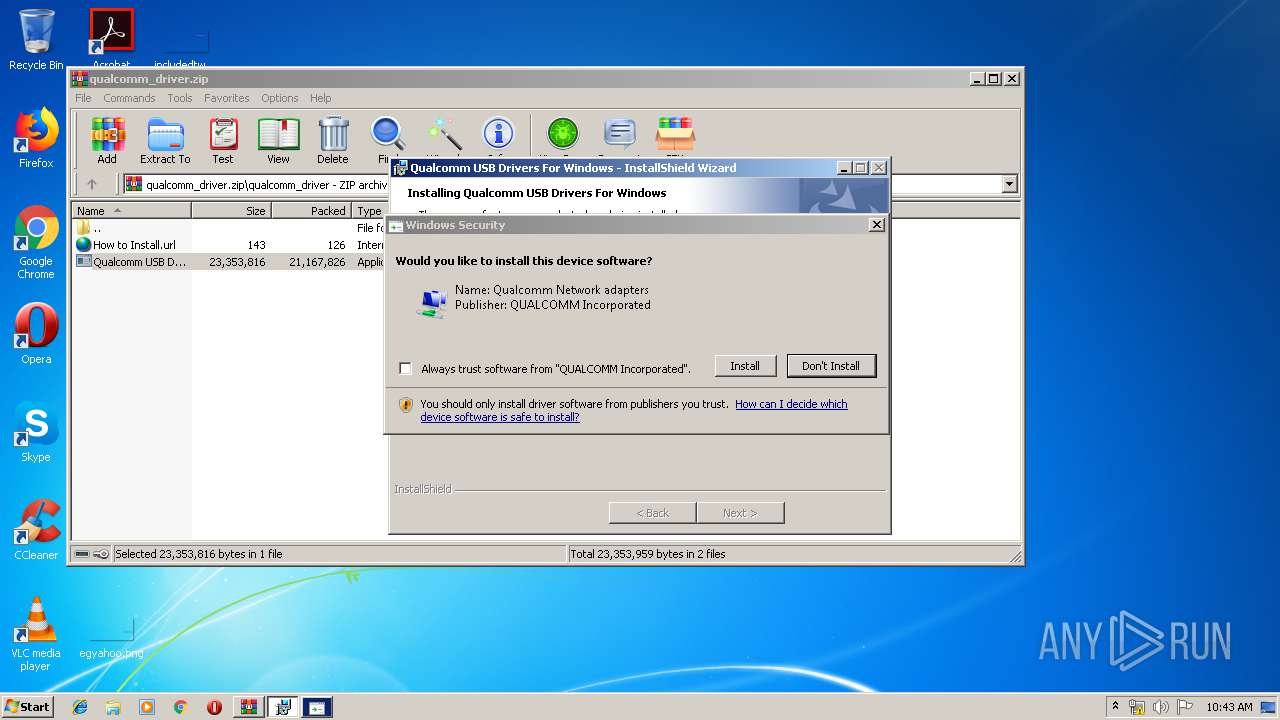Check Always trust software from QUALCOMM Incorporated

(x=405, y=369)
